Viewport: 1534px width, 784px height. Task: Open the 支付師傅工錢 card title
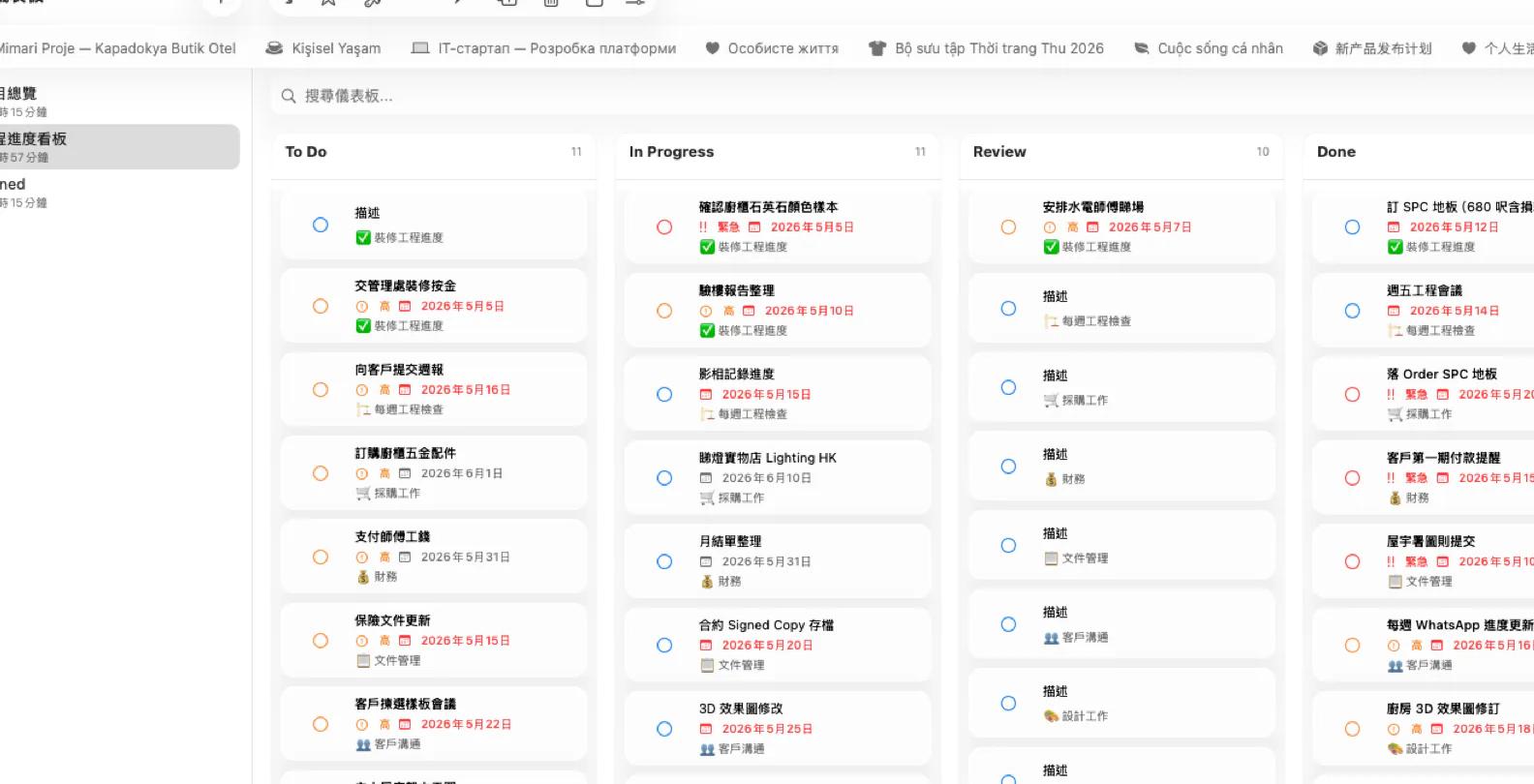(392, 537)
